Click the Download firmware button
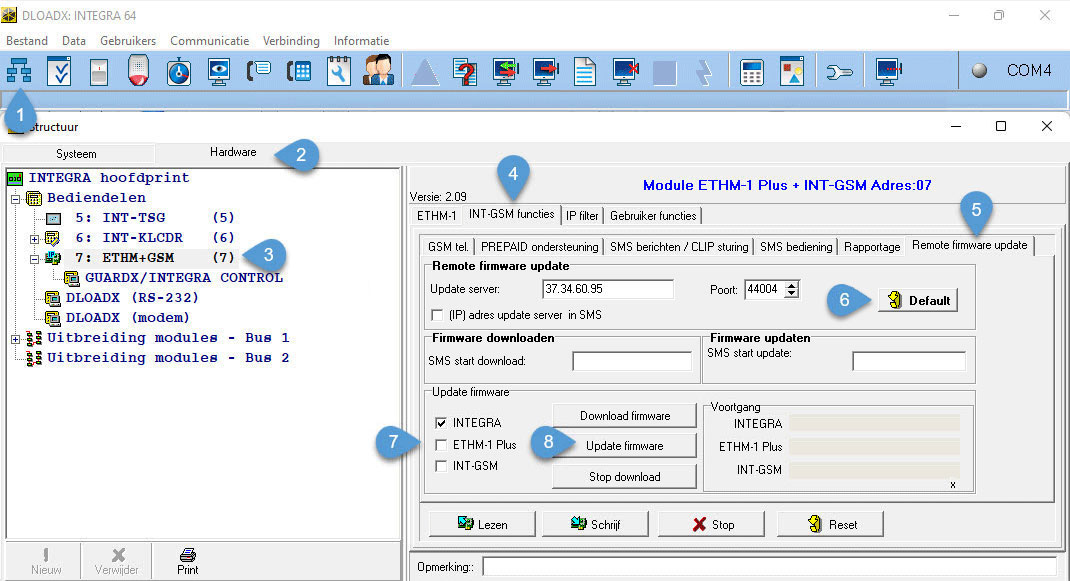This screenshot has height=581, width=1070. pyautogui.click(x=624, y=416)
